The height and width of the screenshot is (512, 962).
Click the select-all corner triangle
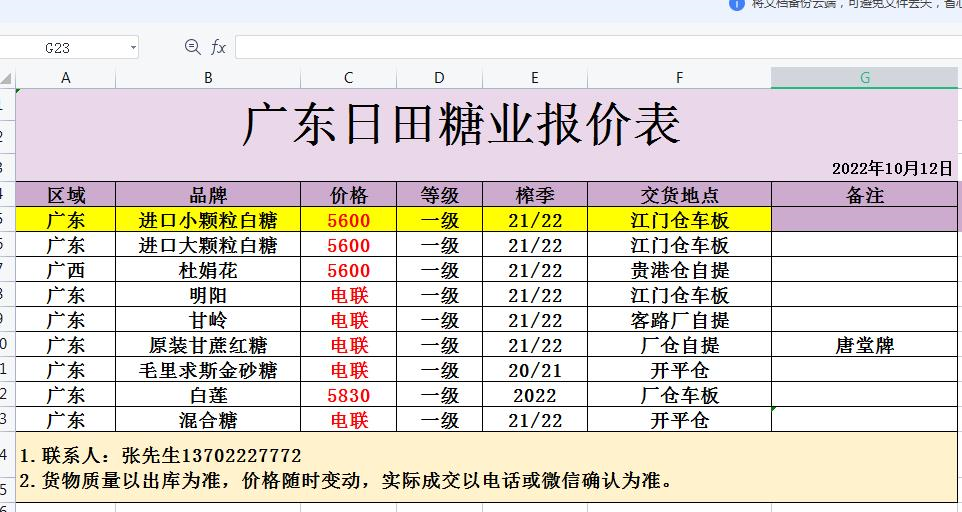(x=7, y=78)
